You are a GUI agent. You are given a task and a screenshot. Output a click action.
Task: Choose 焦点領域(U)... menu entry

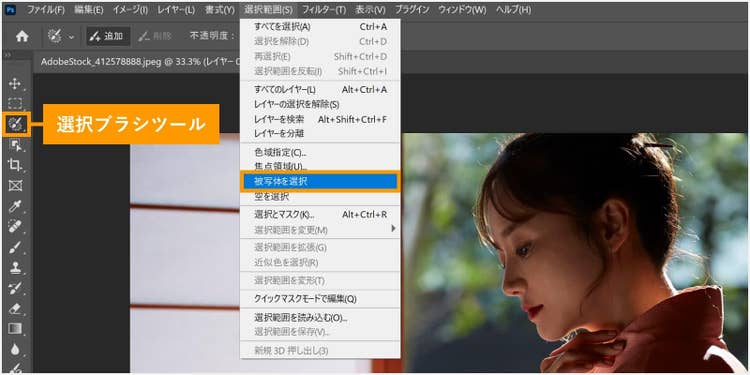320,166
